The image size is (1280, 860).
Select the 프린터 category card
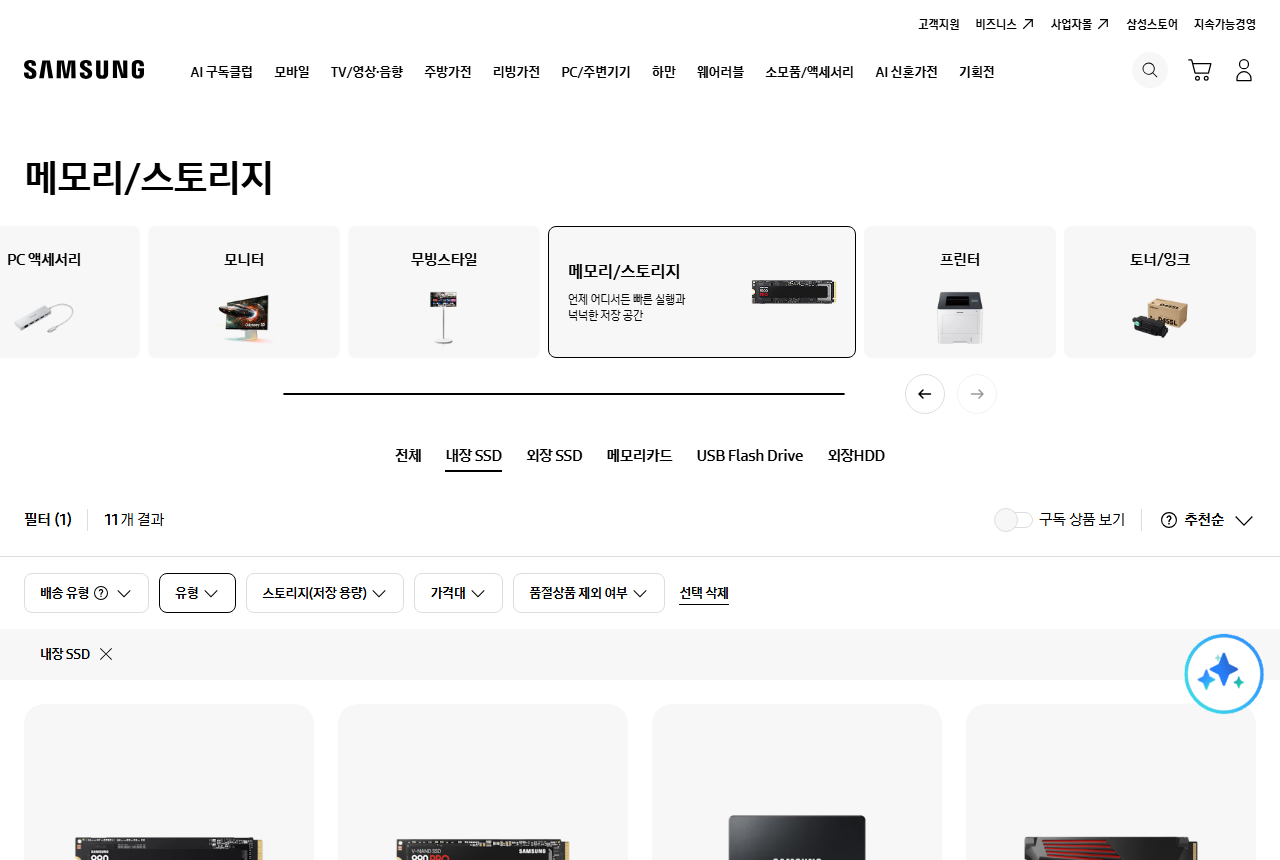click(x=960, y=292)
